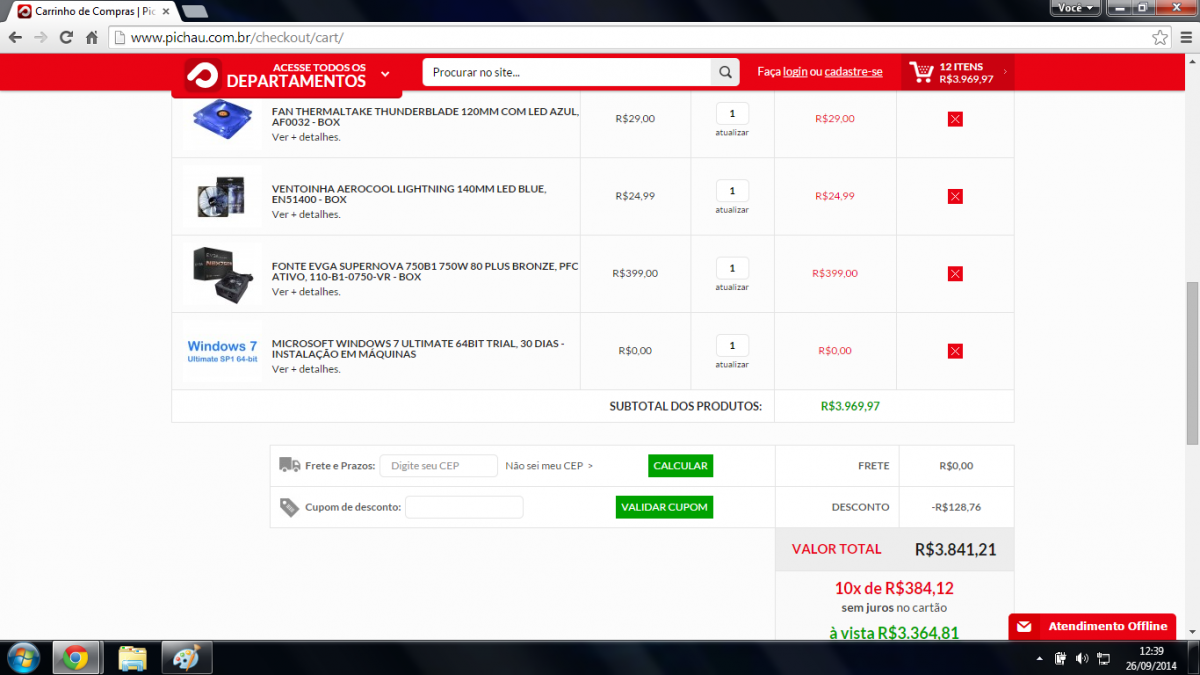The height and width of the screenshot is (675, 1200).
Task: Bookmark page with star icon
Action: coord(1159,37)
